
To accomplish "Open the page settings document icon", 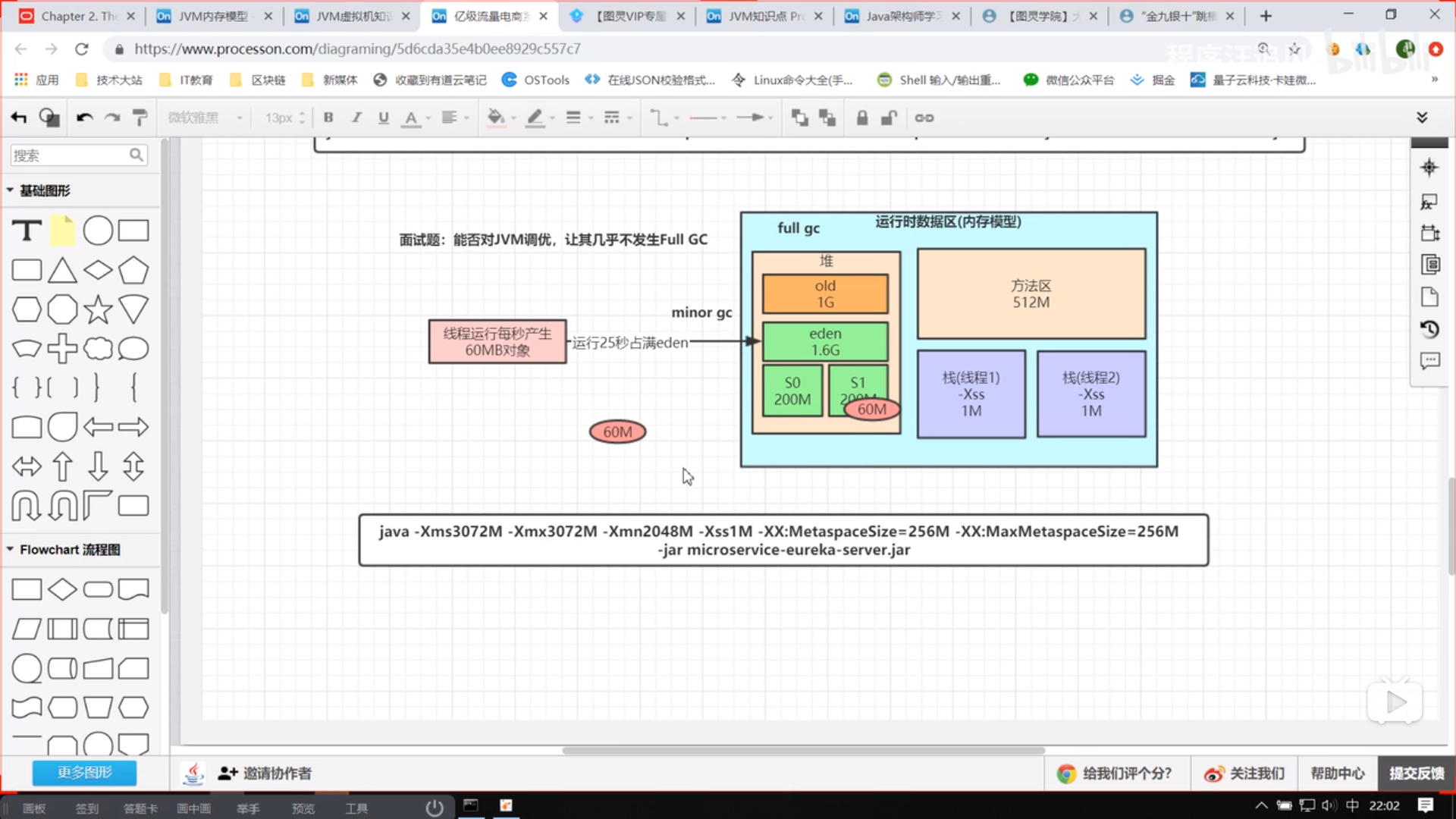I will click(x=1429, y=297).
